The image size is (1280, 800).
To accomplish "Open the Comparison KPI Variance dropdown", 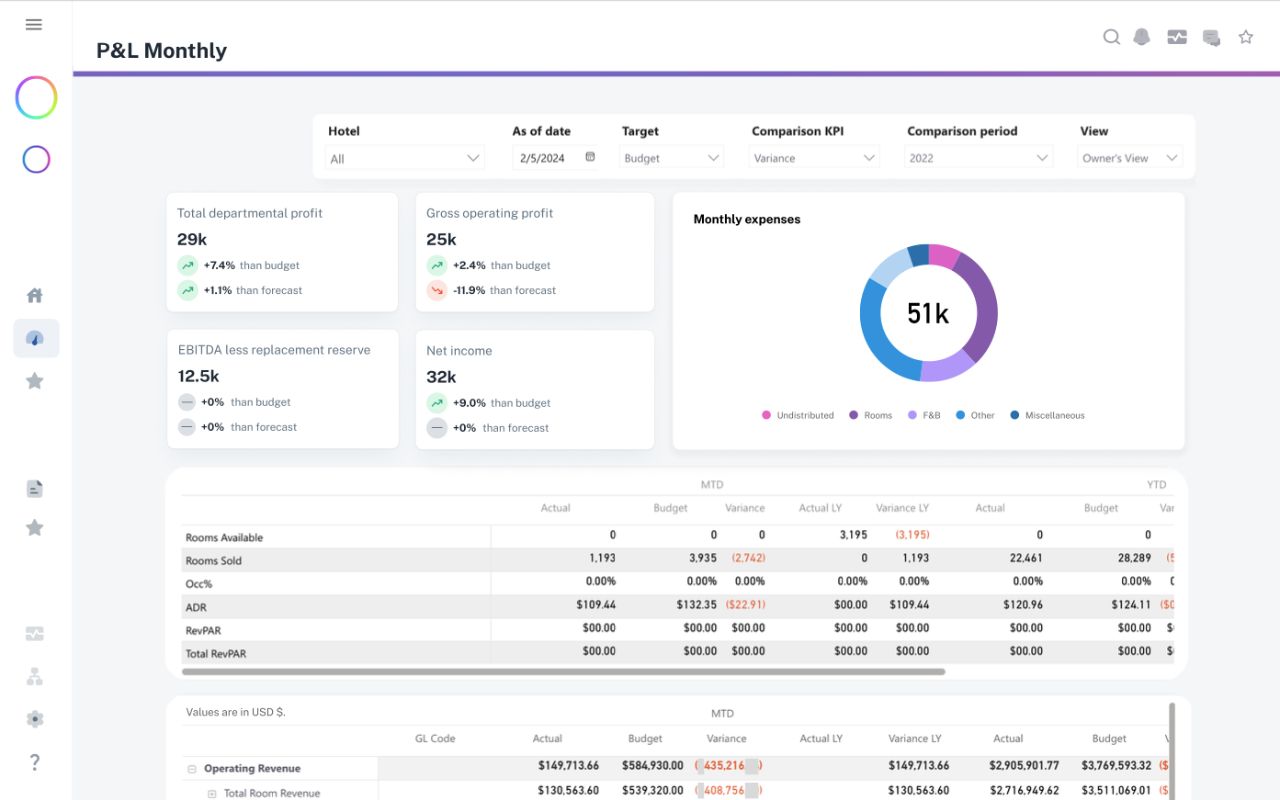I will (x=814, y=158).
